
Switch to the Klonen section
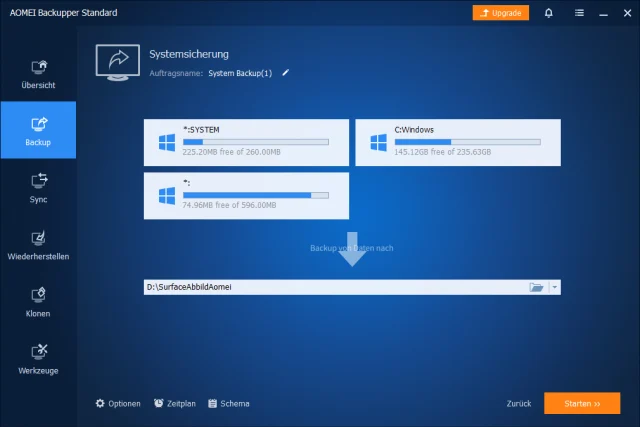38,301
